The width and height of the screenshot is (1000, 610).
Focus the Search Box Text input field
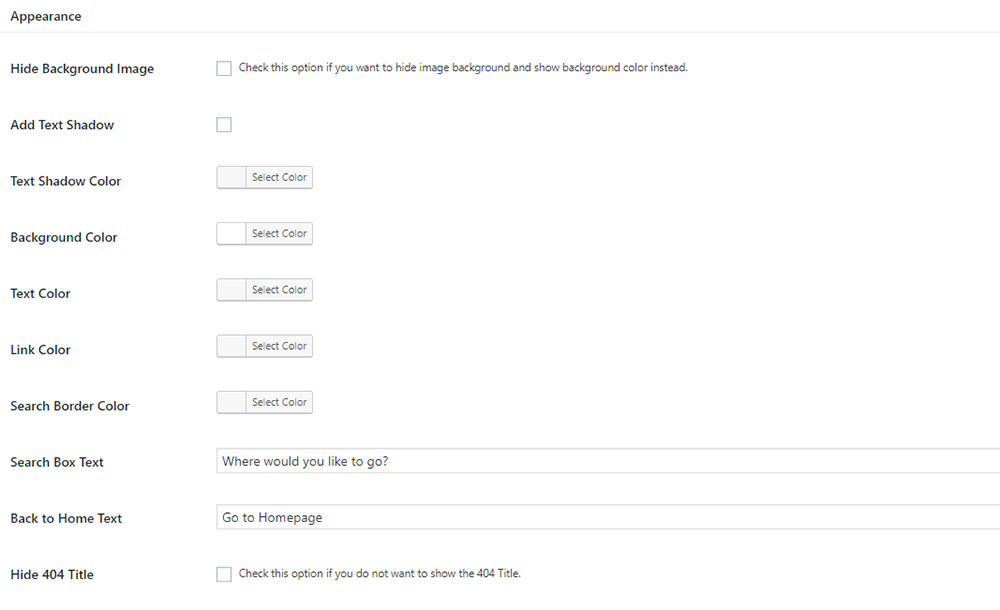(608, 461)
